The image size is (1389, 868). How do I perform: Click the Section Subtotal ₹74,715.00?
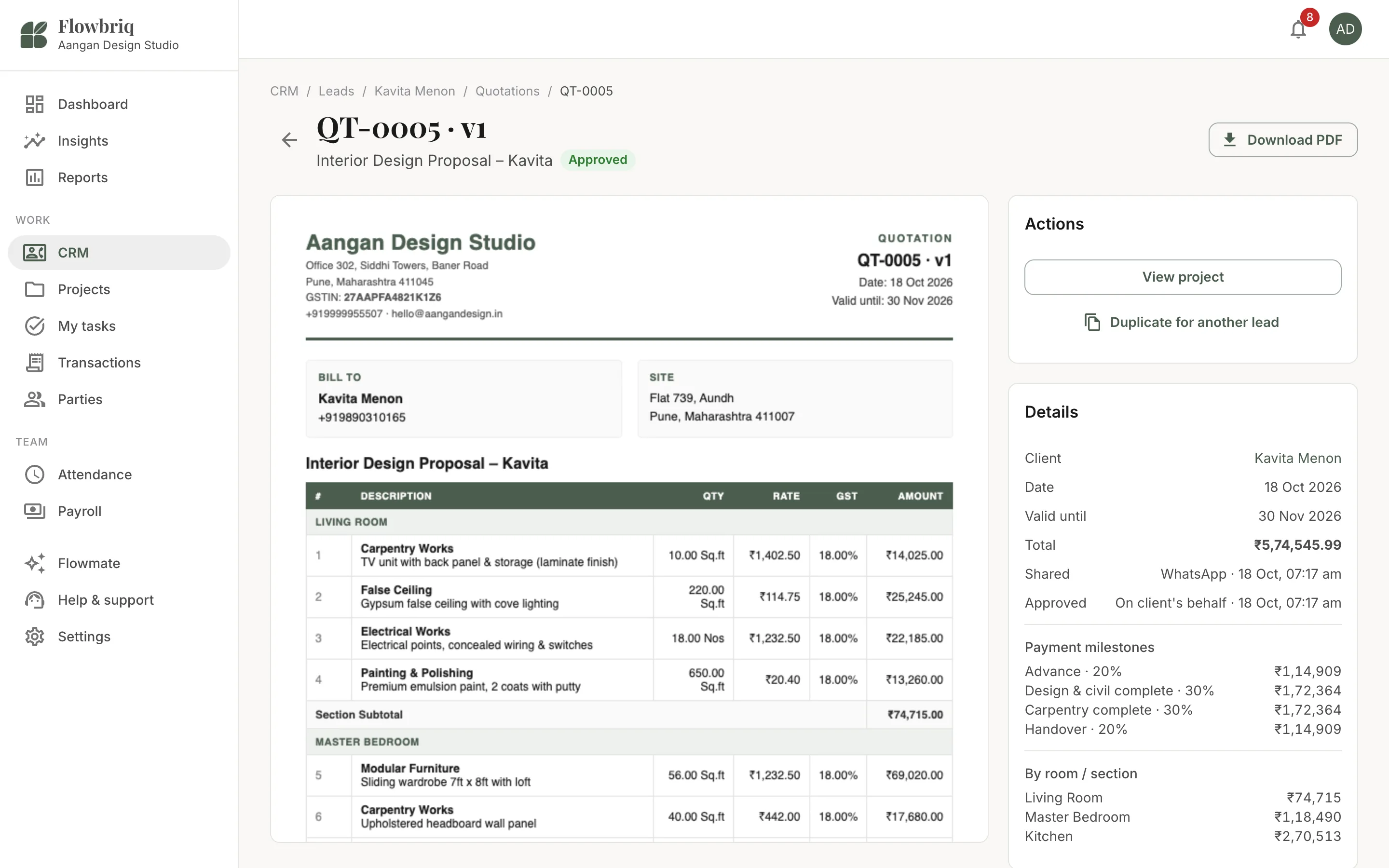(x=915, y=715)
